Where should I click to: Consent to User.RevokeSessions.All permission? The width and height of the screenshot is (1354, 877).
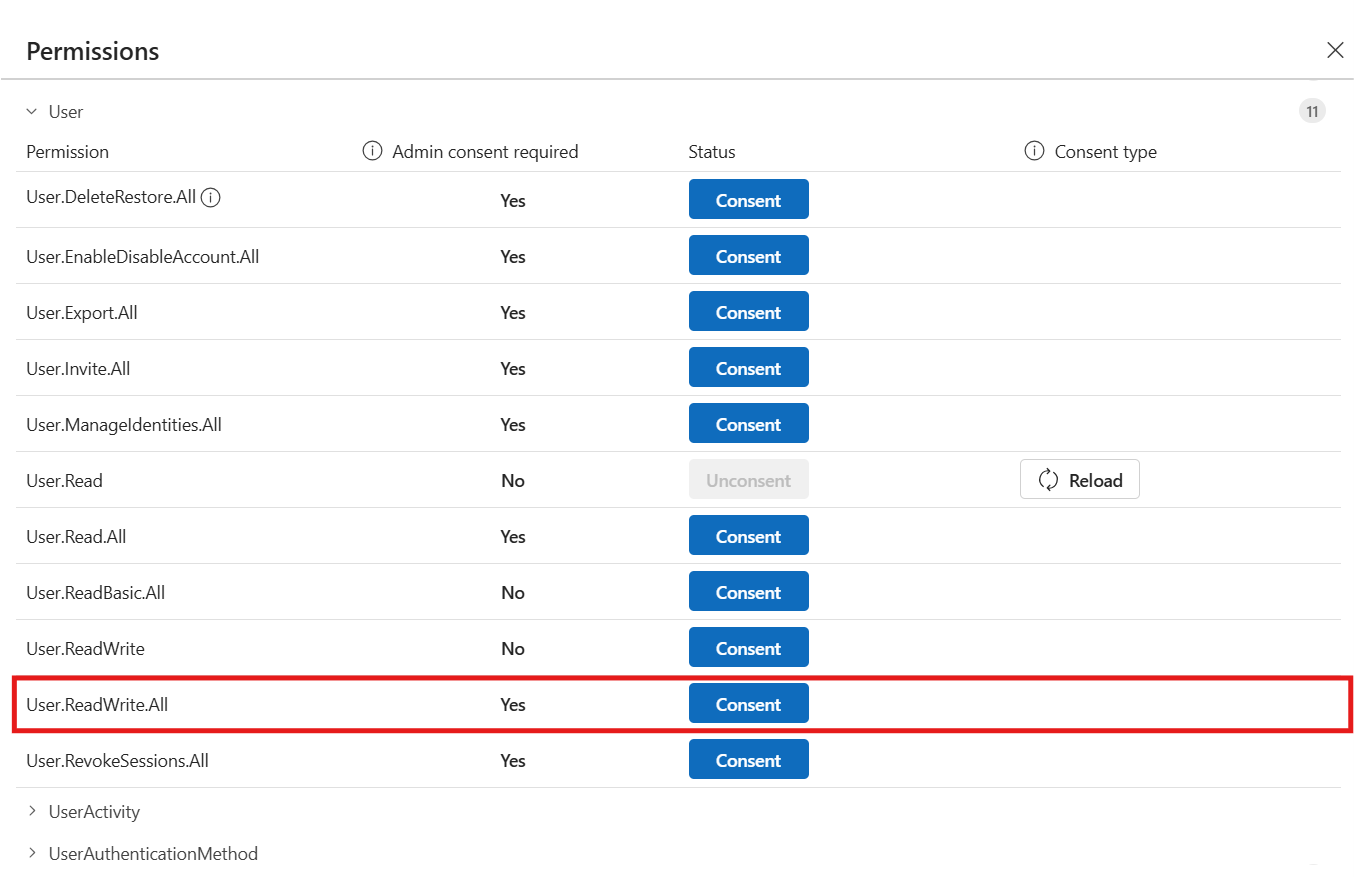point(748,759)
